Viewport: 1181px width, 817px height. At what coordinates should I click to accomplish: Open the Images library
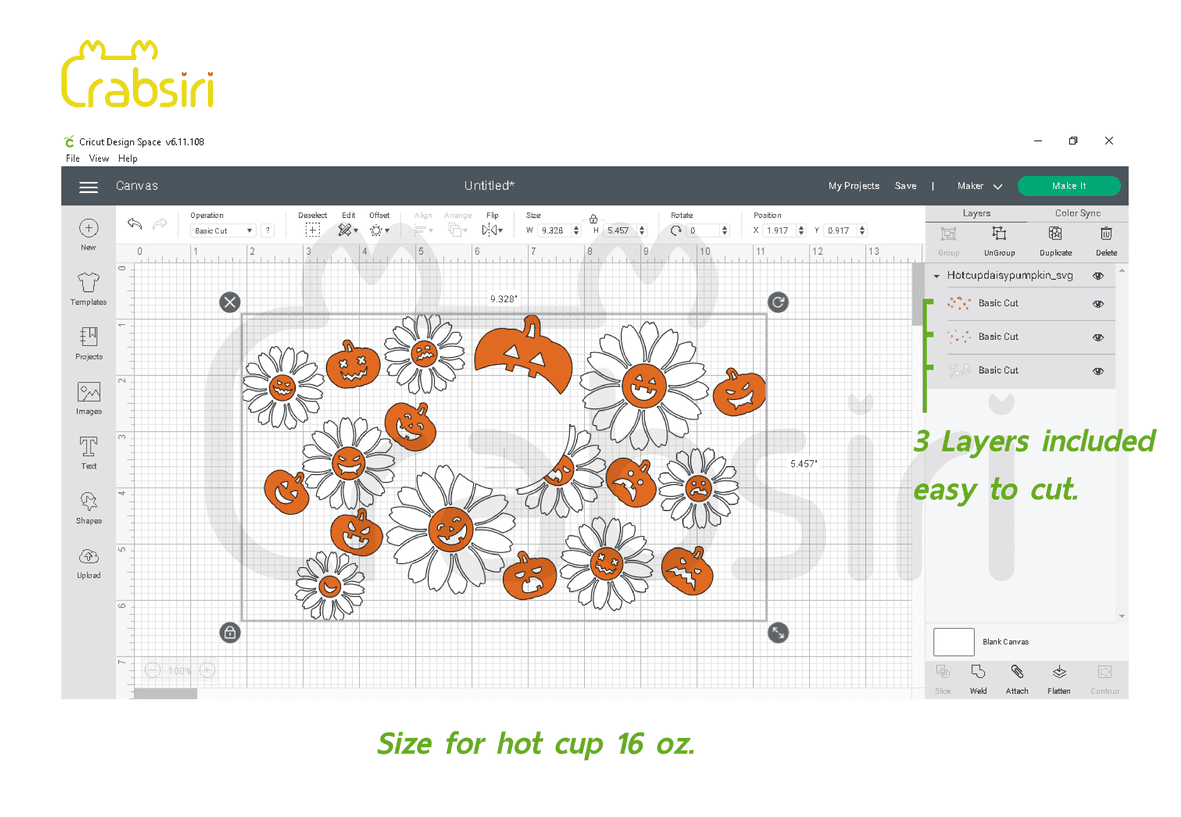coord(88,393)
